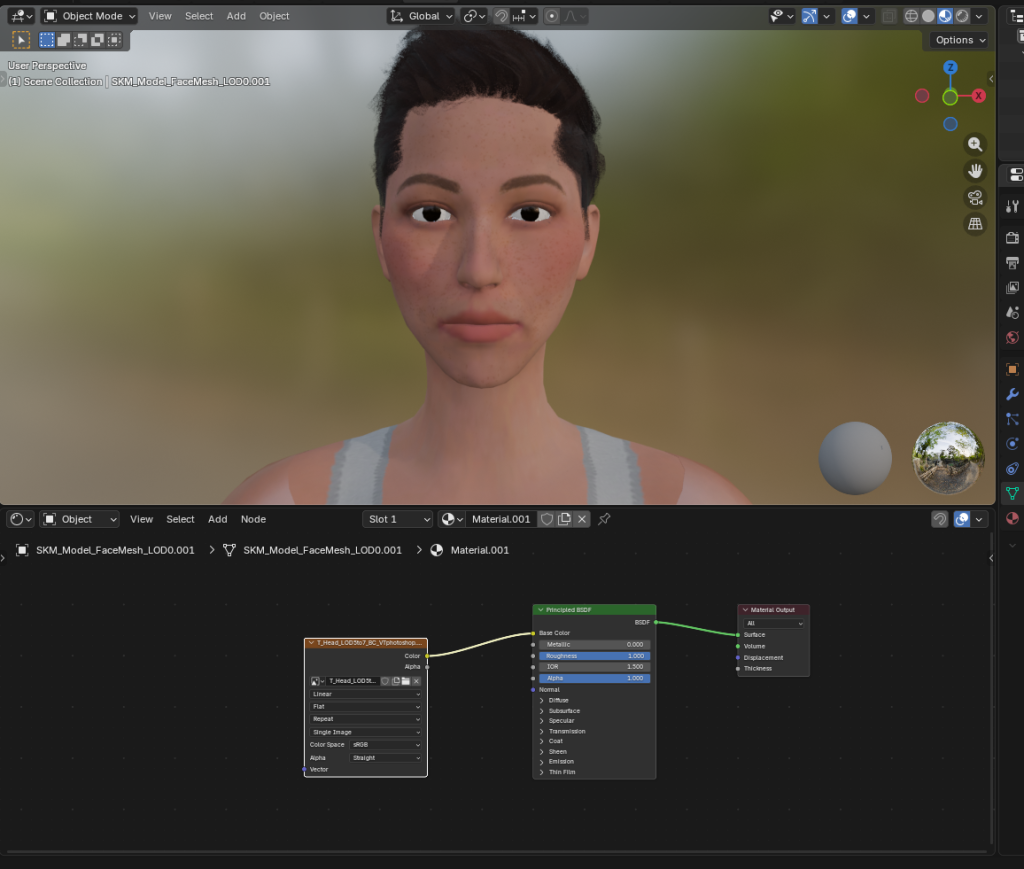The height and width of the screenshot is (869, 1024).
Task: Click the zoom magnifier icon in viewport
Action: (975, 144)
